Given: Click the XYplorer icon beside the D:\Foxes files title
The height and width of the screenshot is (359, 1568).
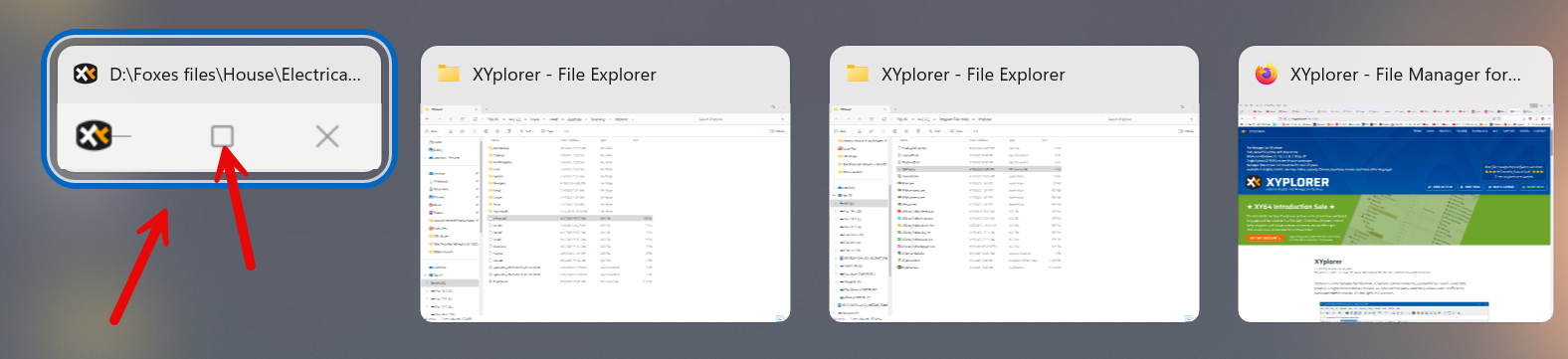Looking at the screenshot, I should 86,74.
